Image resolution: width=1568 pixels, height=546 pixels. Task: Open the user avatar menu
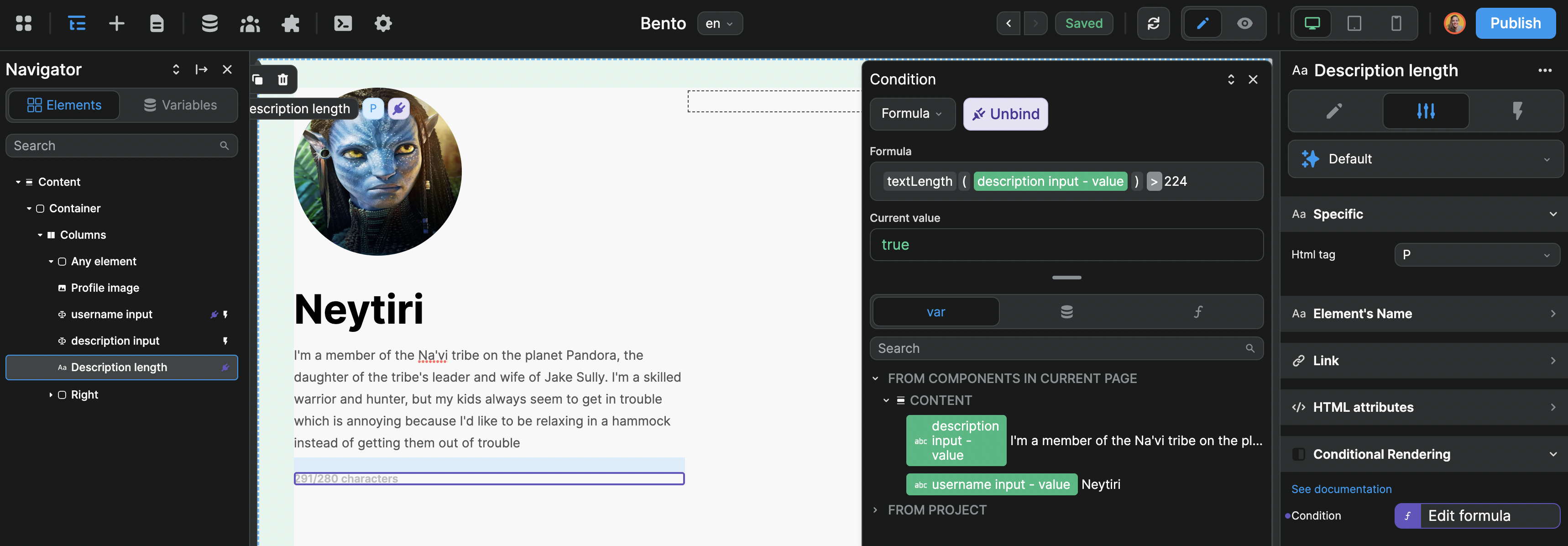click(x=1455, y=23)
